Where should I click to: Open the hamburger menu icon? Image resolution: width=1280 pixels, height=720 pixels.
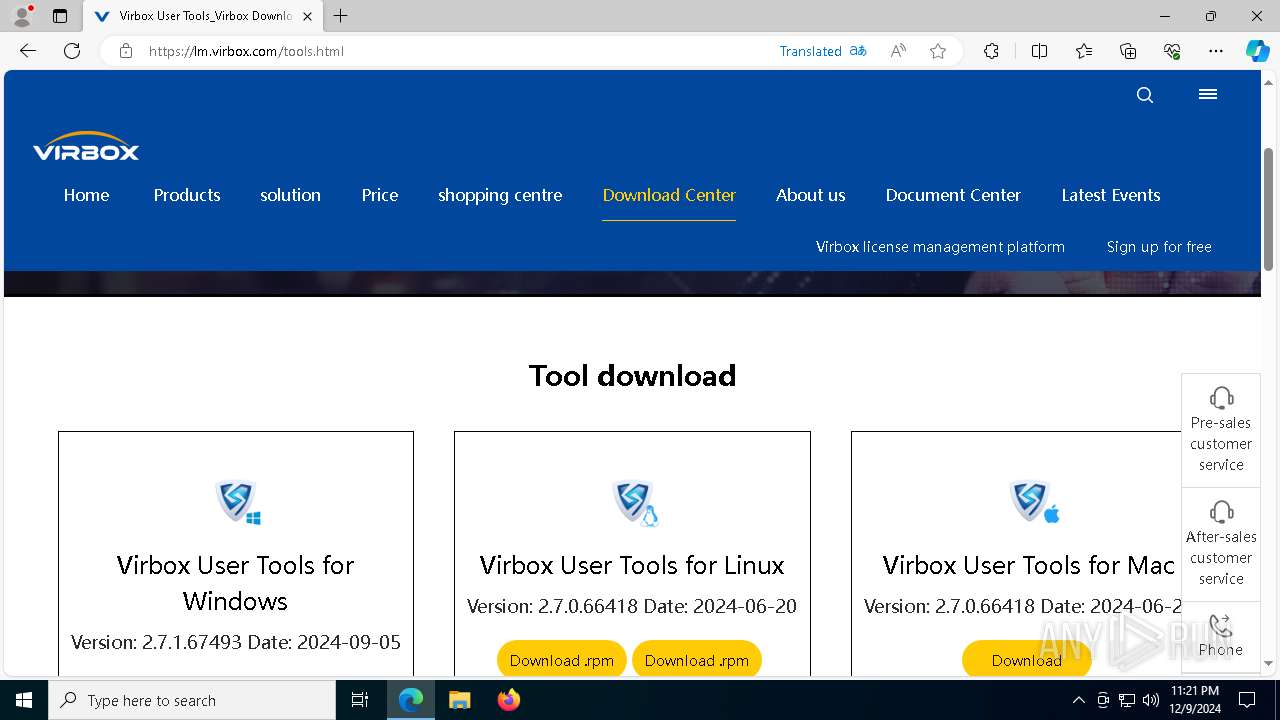[x=1208, y=94]
